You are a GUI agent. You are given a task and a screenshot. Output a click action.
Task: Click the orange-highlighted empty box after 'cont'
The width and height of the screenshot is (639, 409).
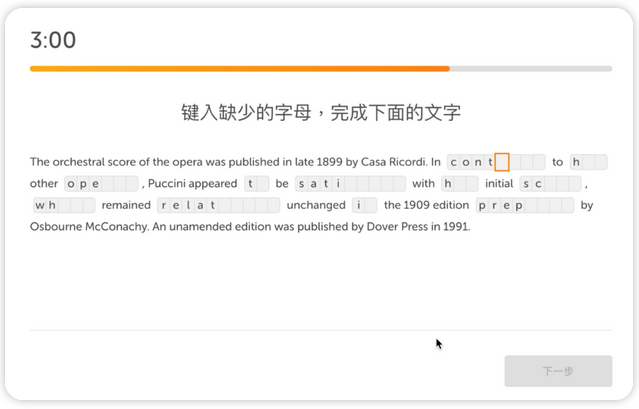tap(502, 162)
